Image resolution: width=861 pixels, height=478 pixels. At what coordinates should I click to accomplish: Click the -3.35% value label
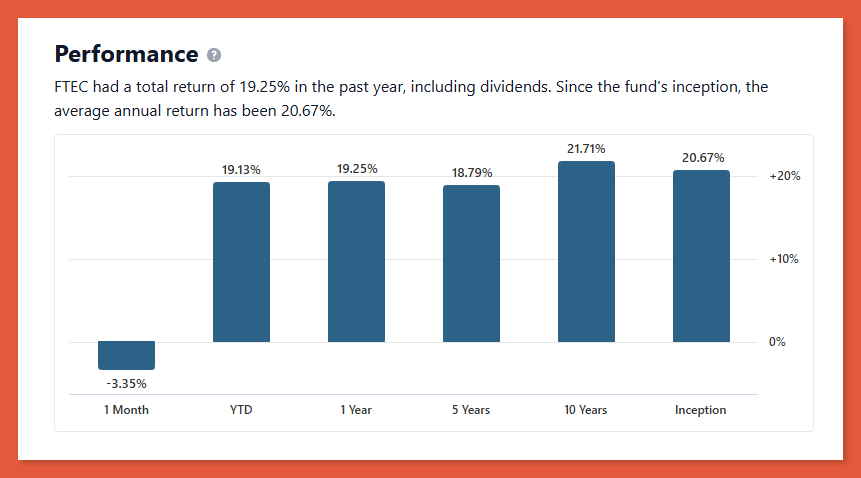tap(126, 382)
